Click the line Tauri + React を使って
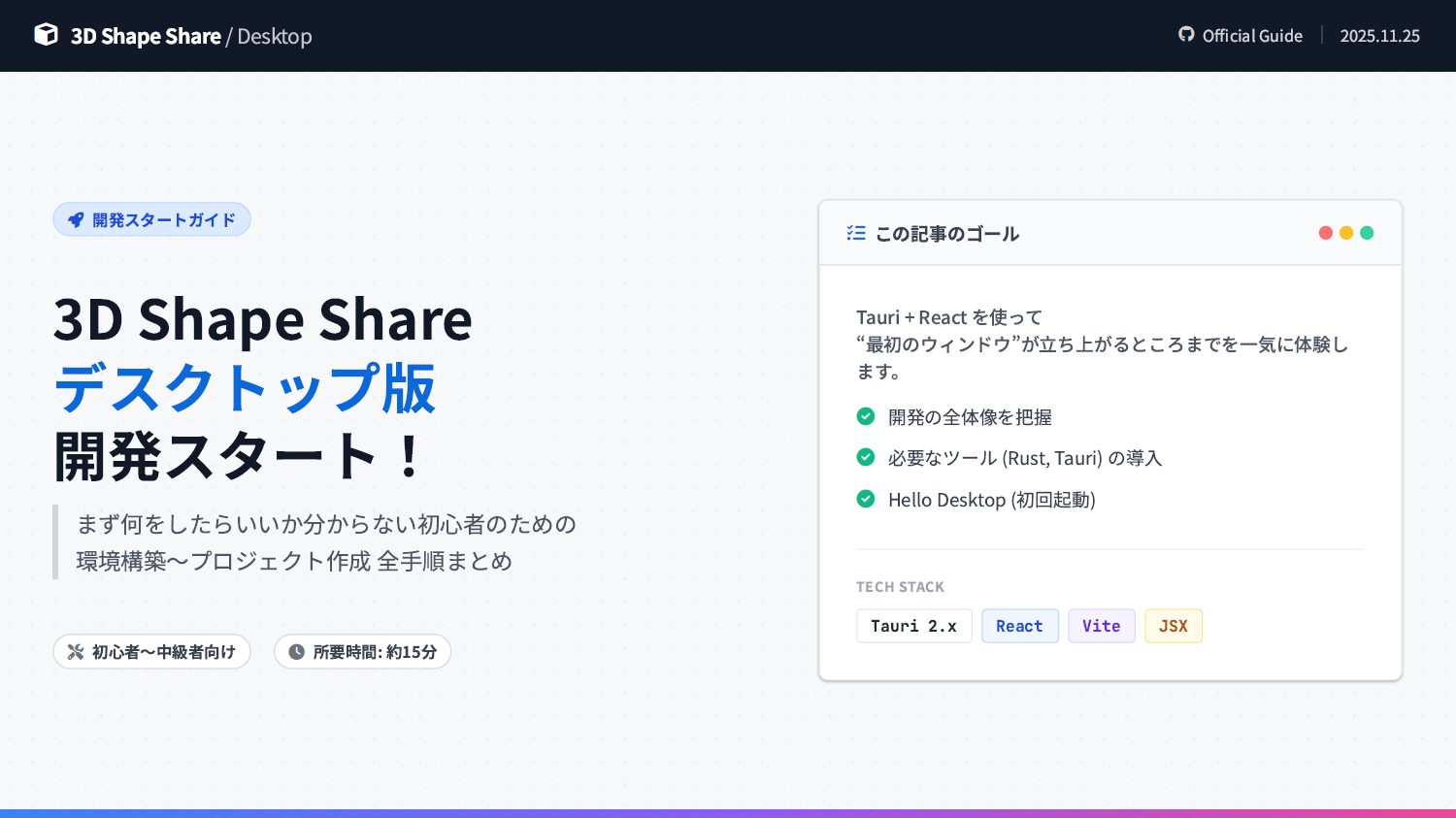Image resolution: width=1456 pixels, height=818 pixels. 949,317
